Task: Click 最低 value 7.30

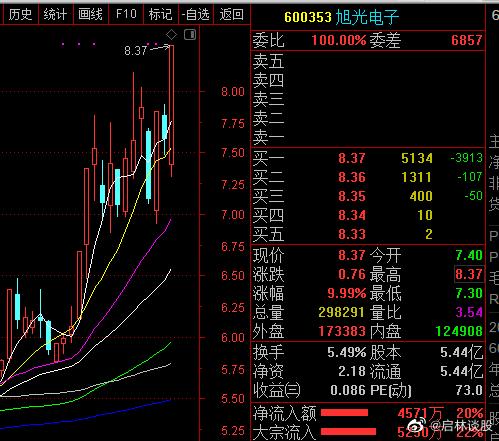Action: (469, 293)
